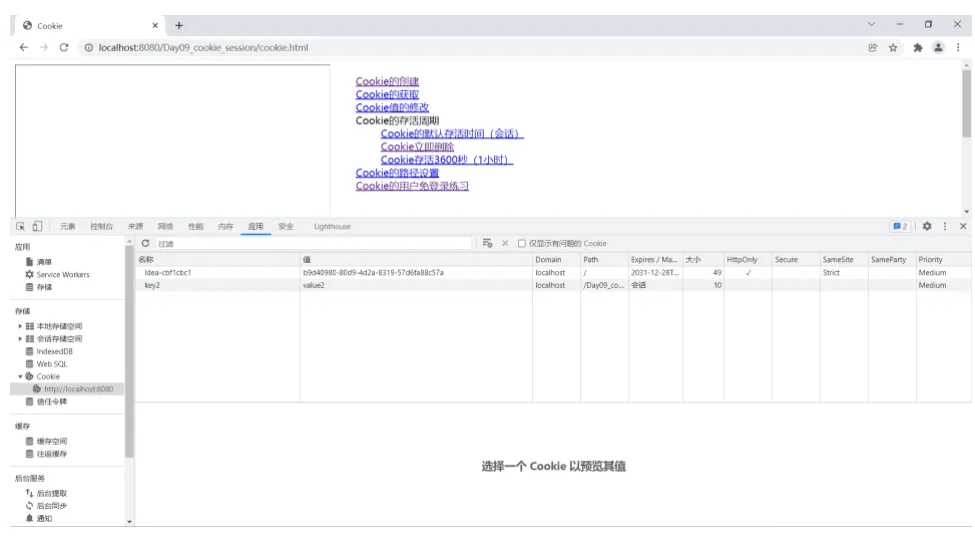Image resolution: width=975 pixels, height=546 pixels.
Task: Toggle DevTools device toolbar
Action: click(37, 226)
